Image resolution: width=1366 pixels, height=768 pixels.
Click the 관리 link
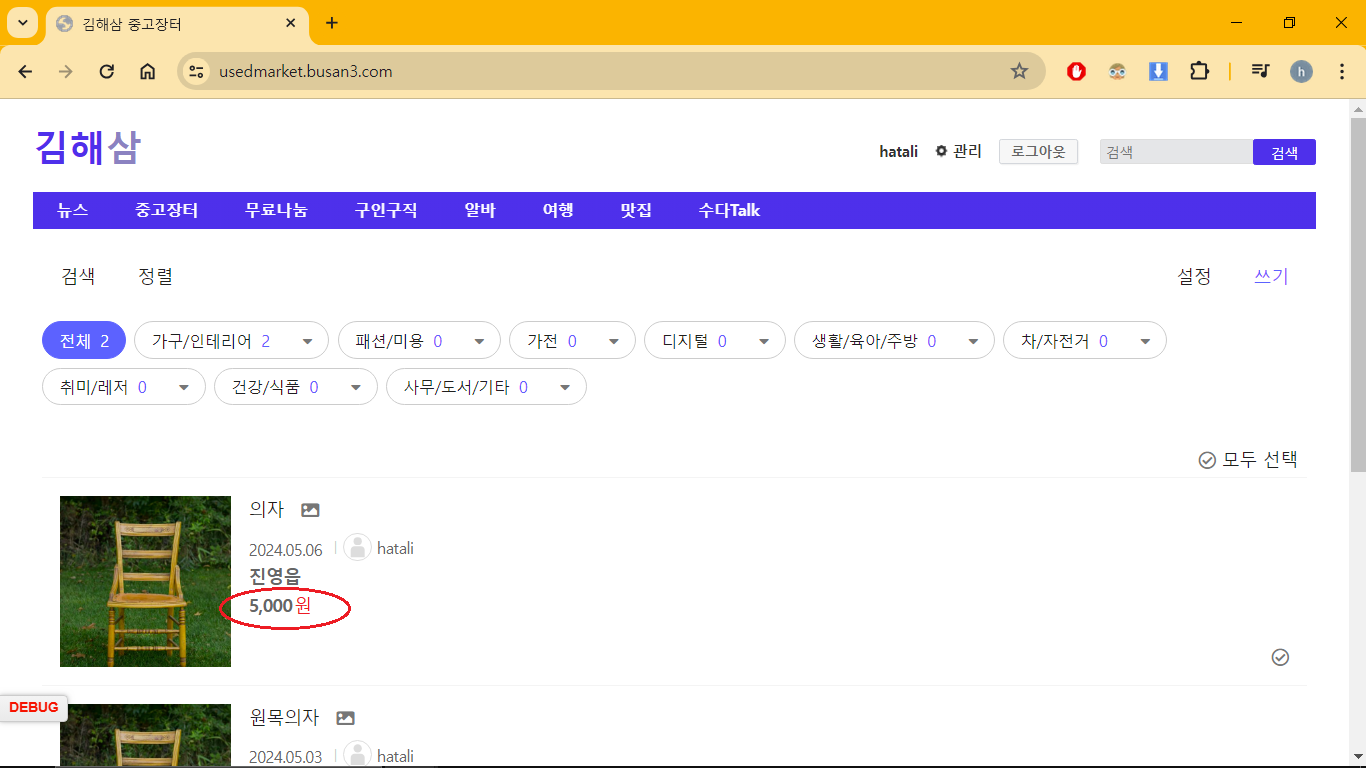(x=967, y=151)
